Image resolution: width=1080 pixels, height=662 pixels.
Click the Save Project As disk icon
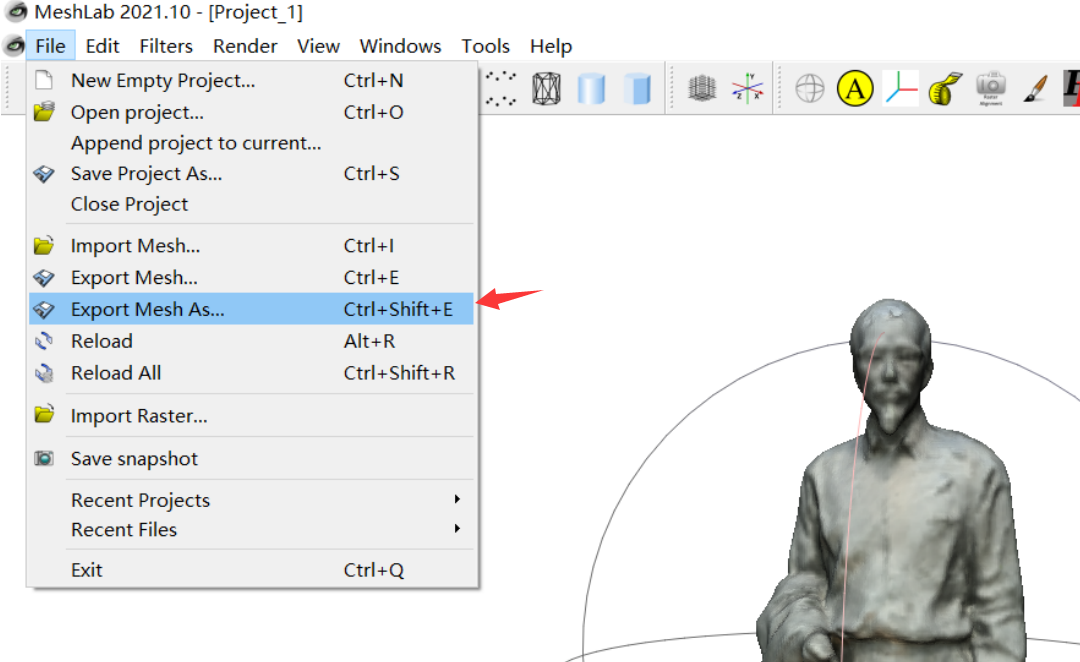tap(44, 174)
